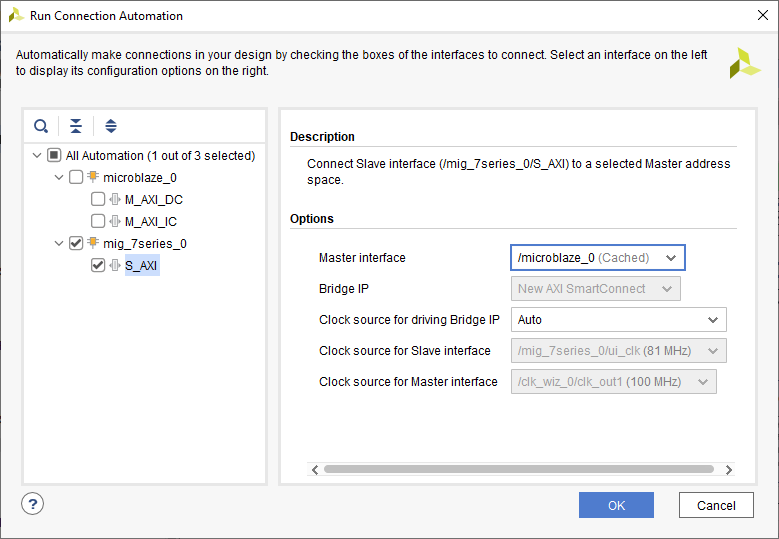Click 'Clock source for Slave interface' label

(x=404, y=351)
